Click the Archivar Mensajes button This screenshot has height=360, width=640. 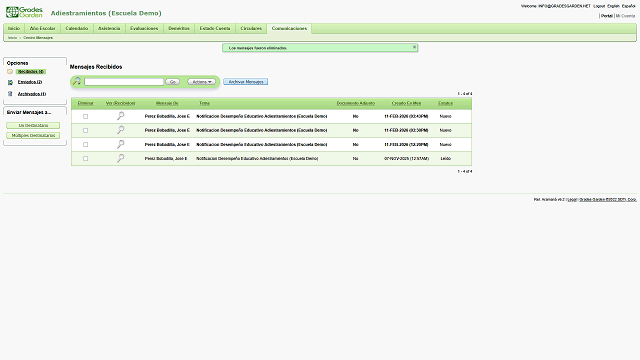click(246, 82)
